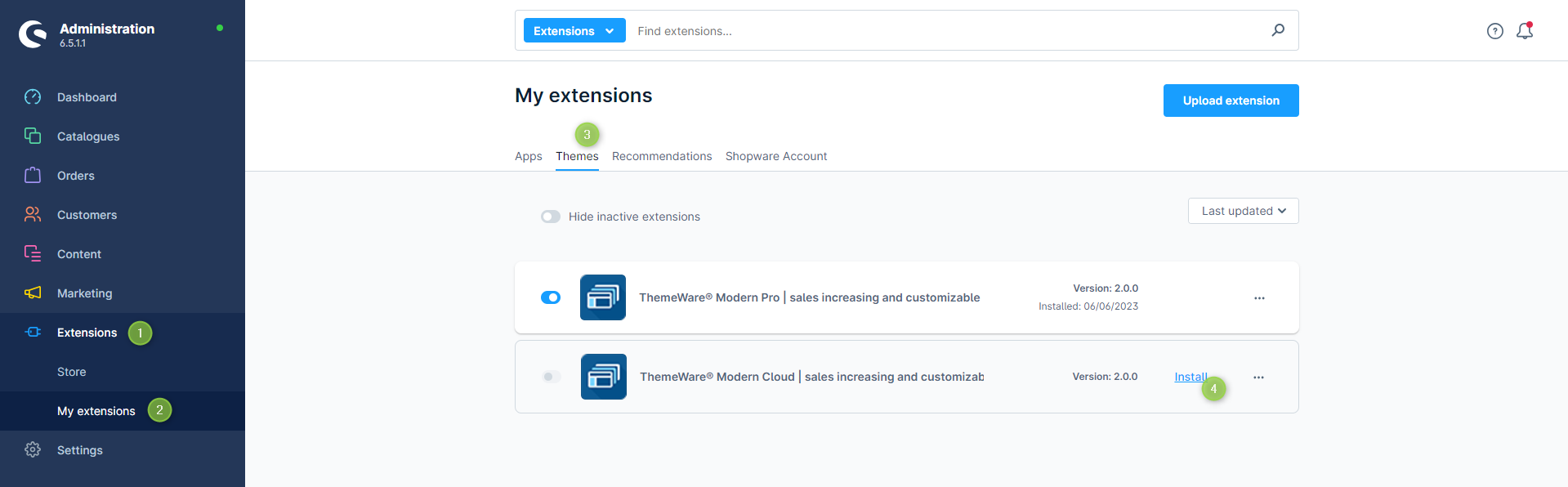
Task: Expand the Extensions search scope dropdown
Action: click(574, 31)
